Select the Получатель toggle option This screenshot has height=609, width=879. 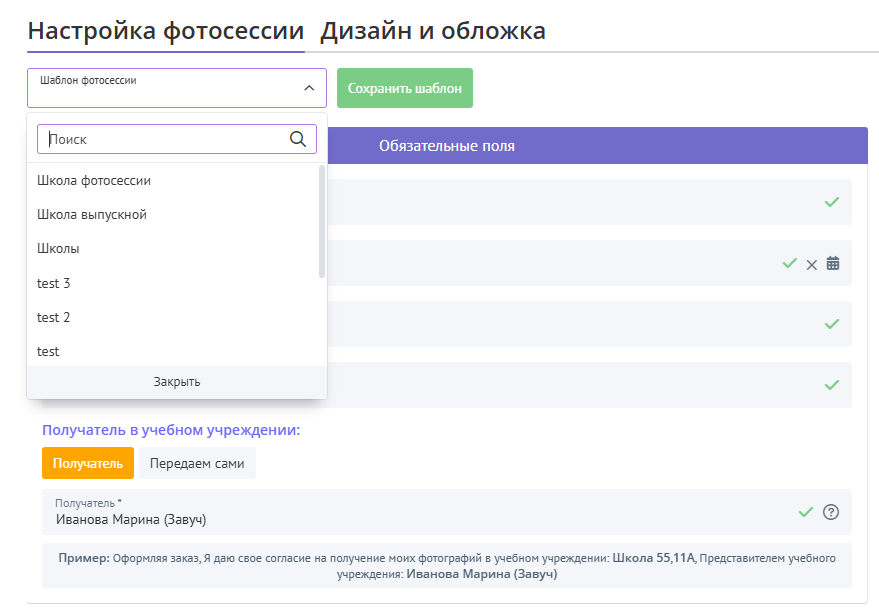(88, 463)
